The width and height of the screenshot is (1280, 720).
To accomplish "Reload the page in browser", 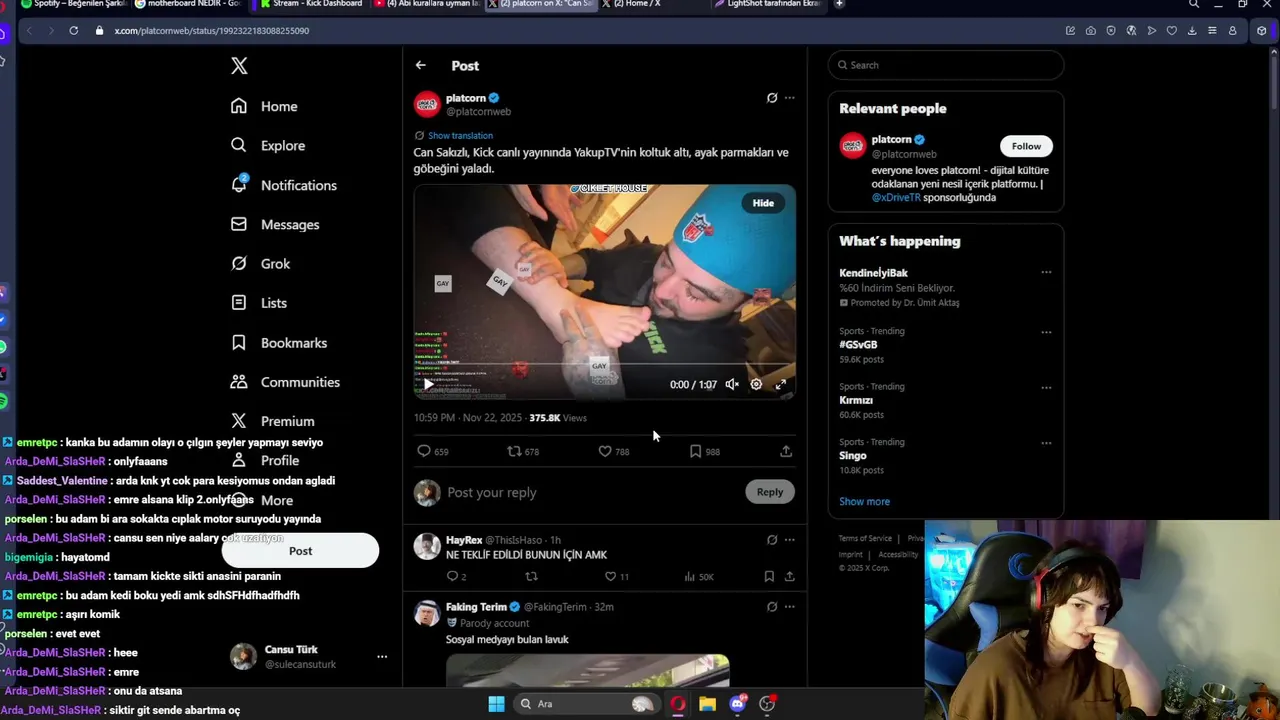I will point(73,31).
